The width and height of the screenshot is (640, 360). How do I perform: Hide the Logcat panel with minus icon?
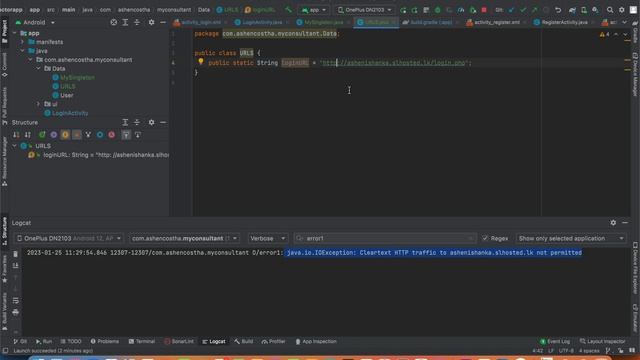pyautogui.click(x=625, y=223)
